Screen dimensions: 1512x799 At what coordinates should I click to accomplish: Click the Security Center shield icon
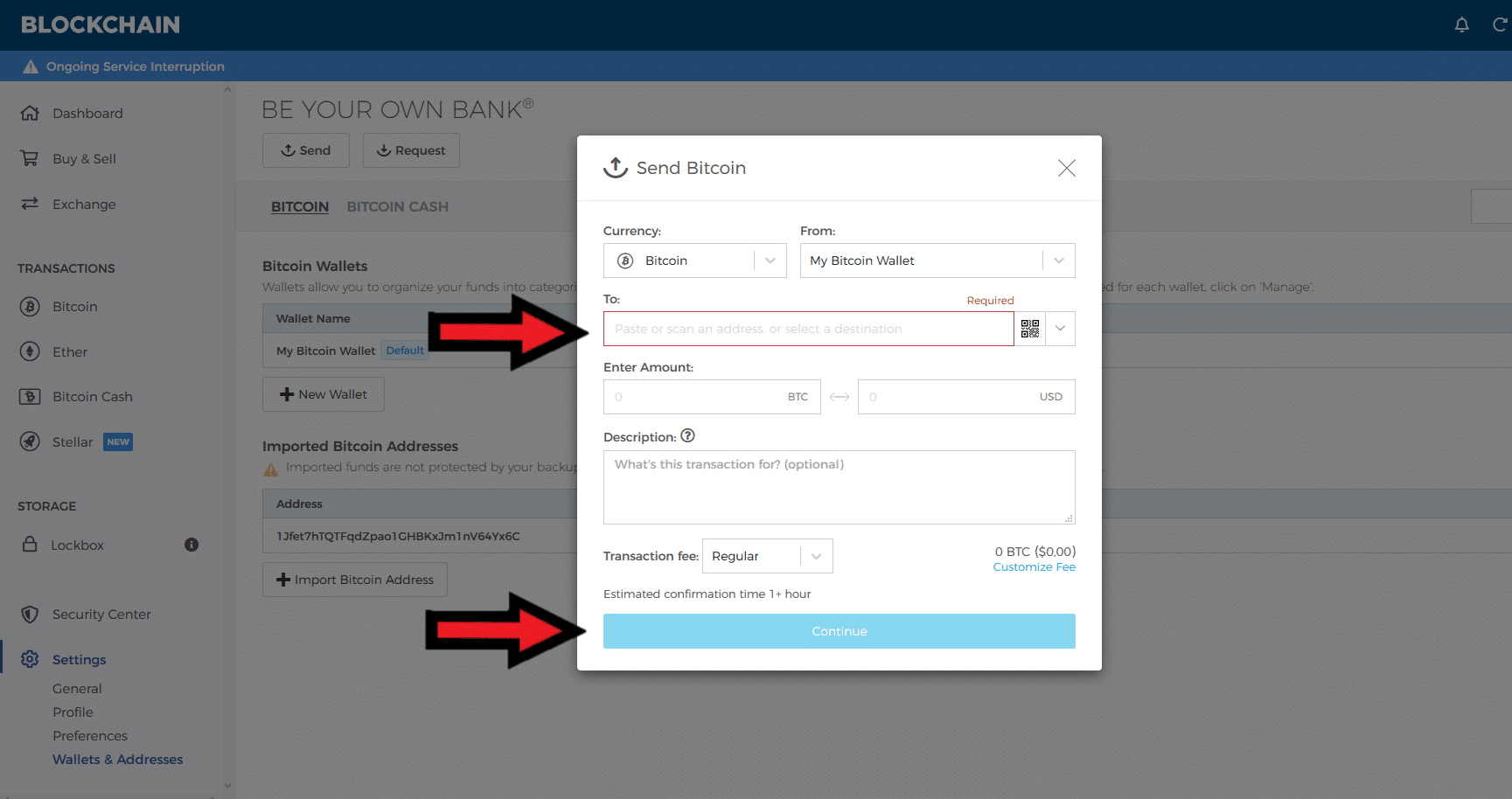pos(30,615)
